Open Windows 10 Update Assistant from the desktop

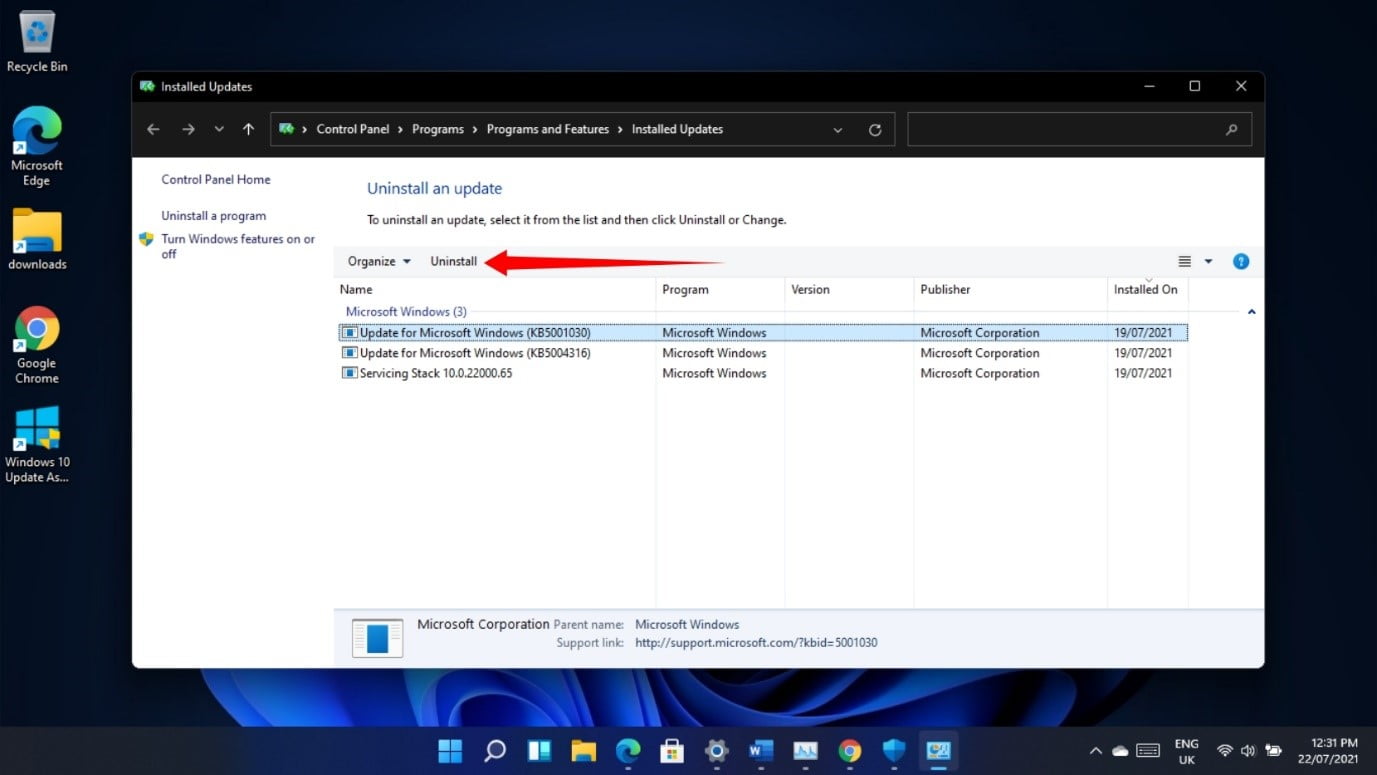click(x=36, y=430)
